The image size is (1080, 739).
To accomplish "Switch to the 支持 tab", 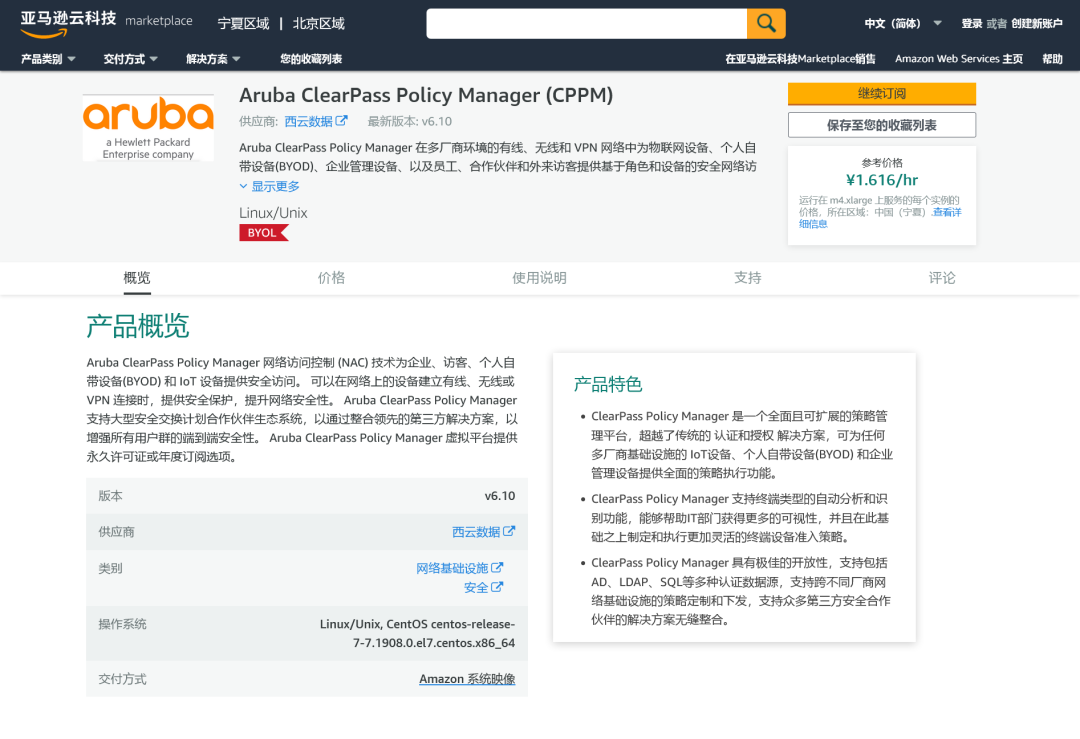I will (747, 278).
